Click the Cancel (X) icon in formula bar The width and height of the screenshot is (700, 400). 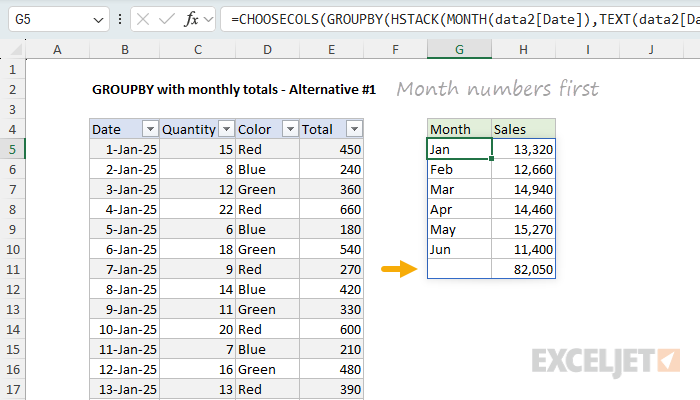coord(143,19)
